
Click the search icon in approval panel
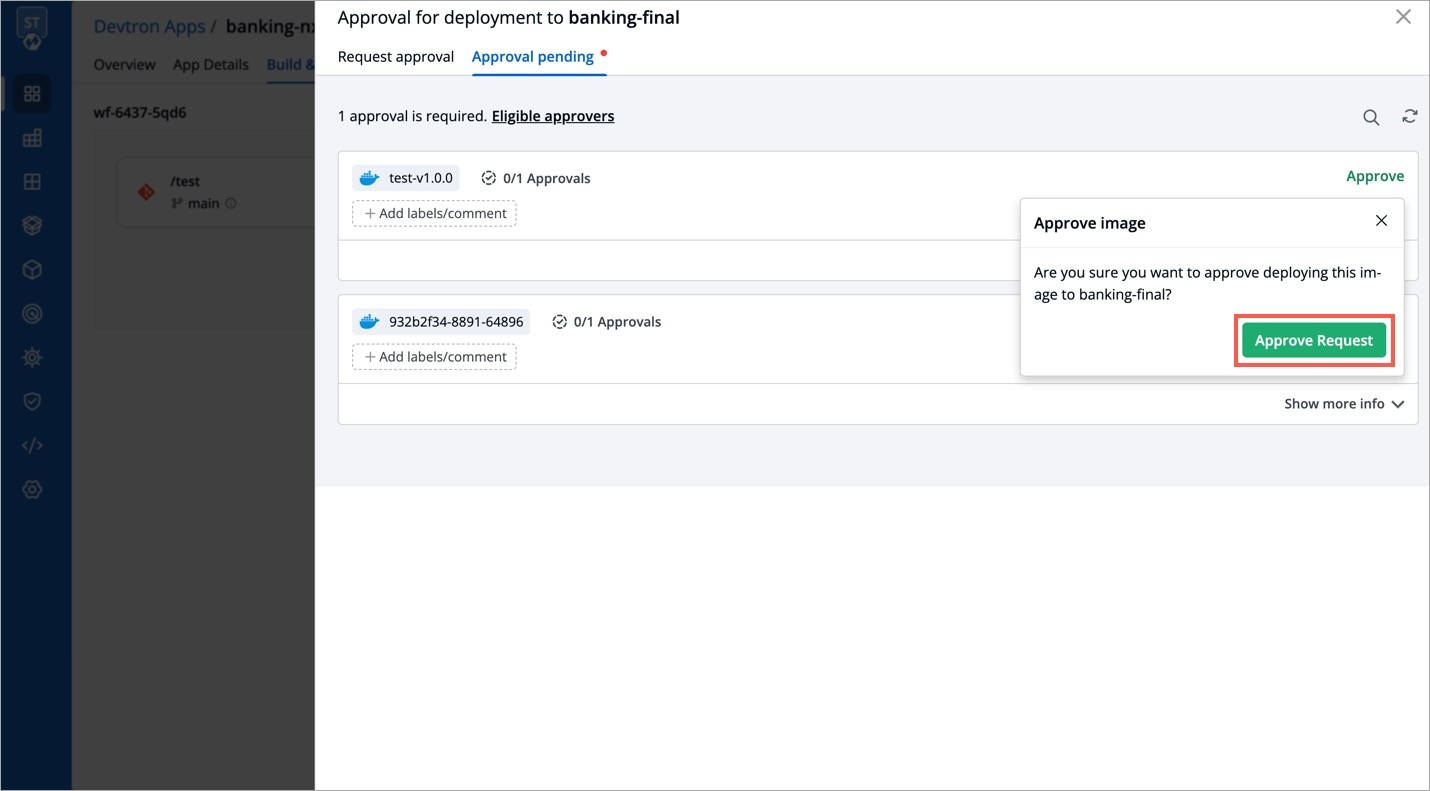pyautogui.click(x=1371, y=117)
